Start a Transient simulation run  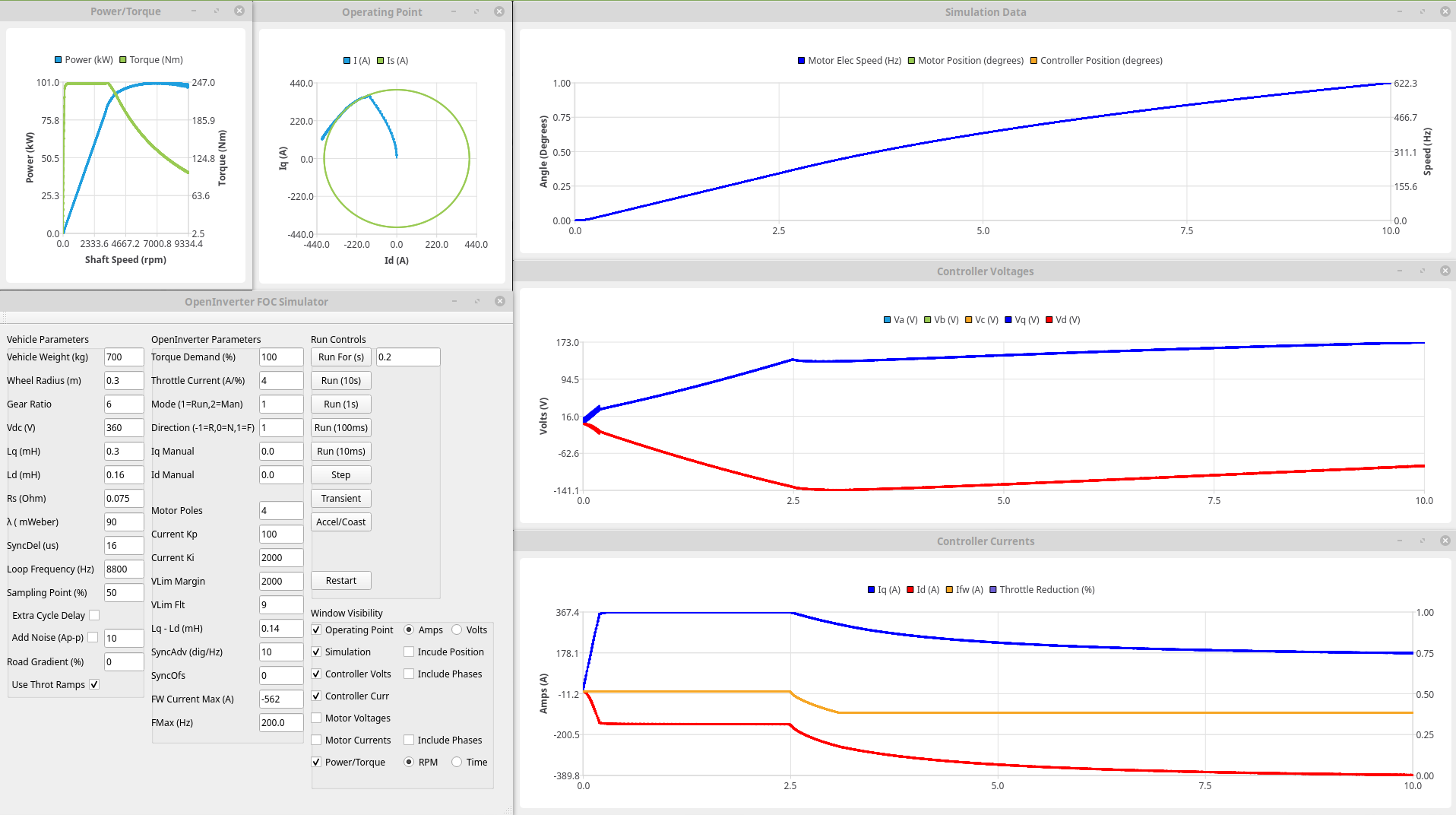point(340,498)
